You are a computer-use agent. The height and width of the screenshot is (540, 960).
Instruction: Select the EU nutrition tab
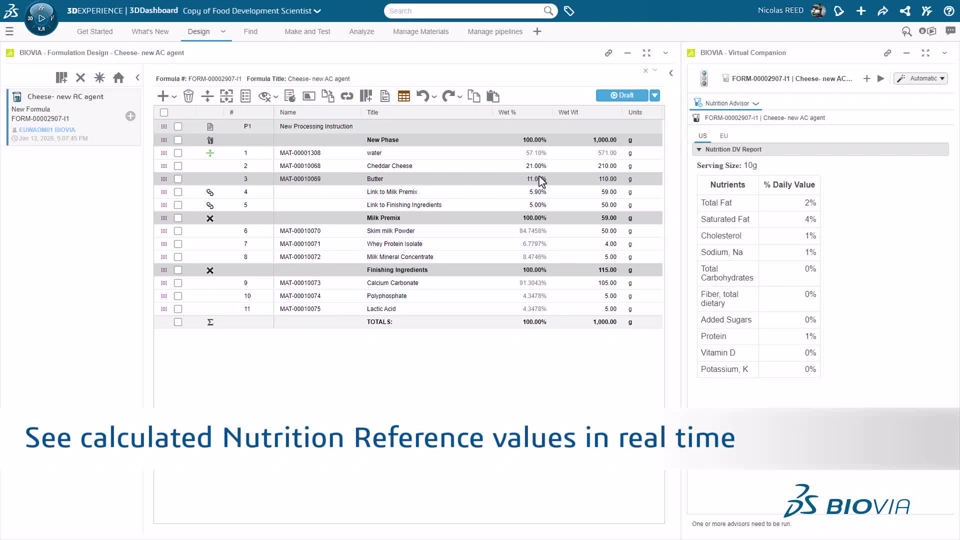point(724,136)
